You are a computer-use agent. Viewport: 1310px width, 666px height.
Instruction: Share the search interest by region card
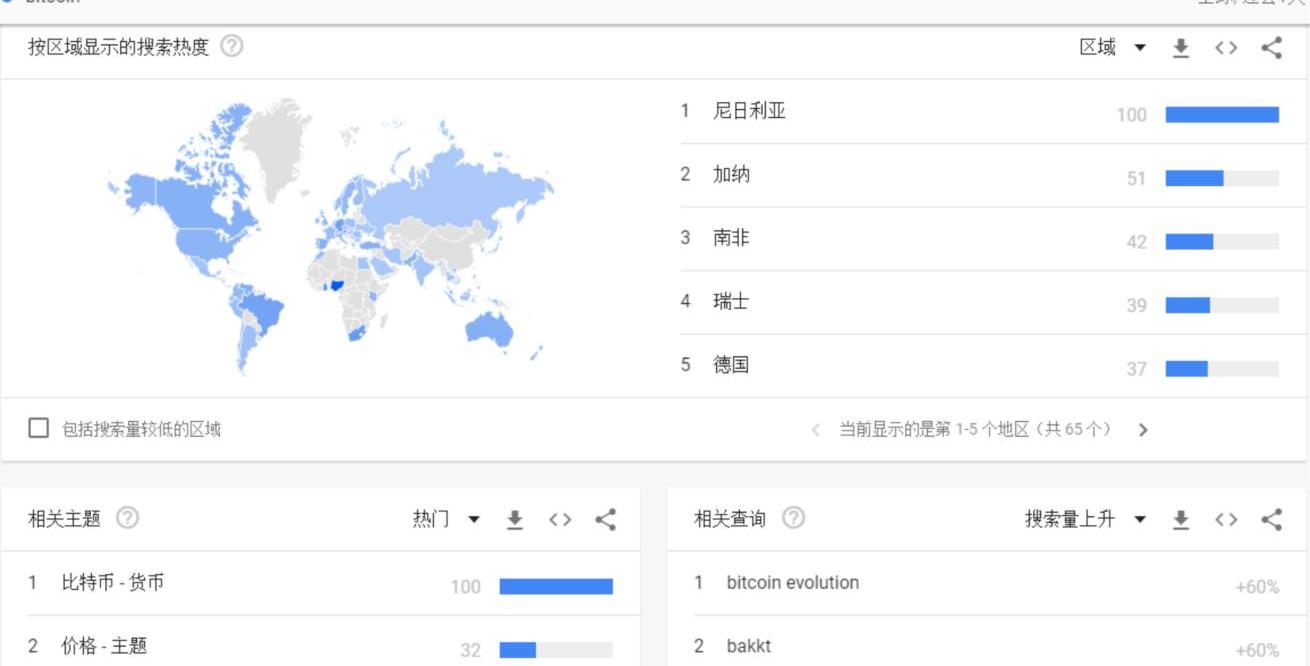pos(1271,48)
